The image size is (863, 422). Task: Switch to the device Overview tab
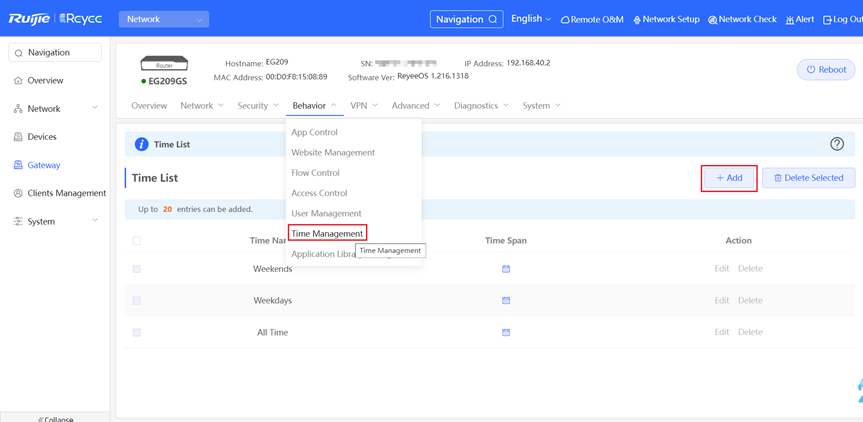pos(149,106)
